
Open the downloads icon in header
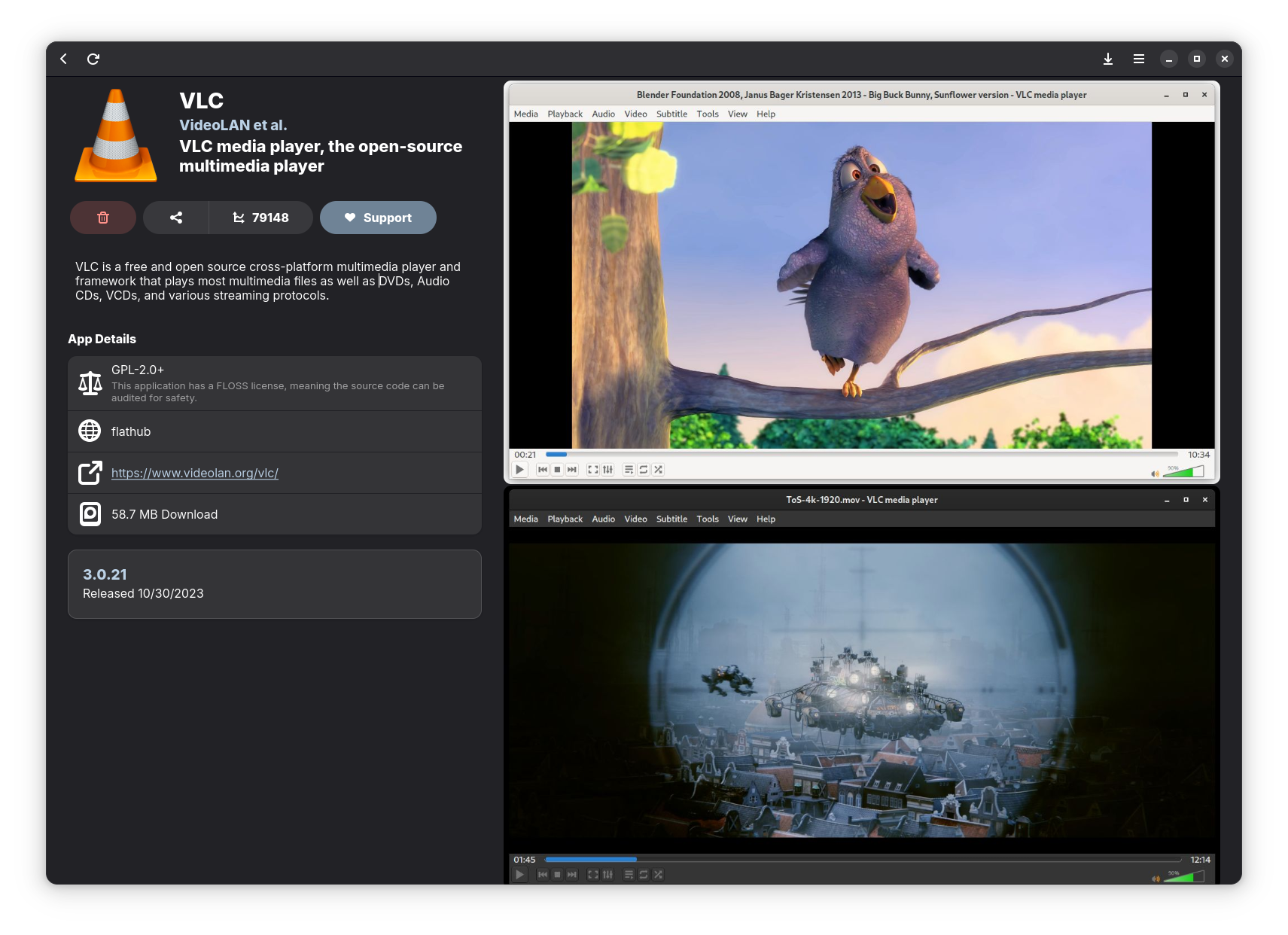[1108, 59]
